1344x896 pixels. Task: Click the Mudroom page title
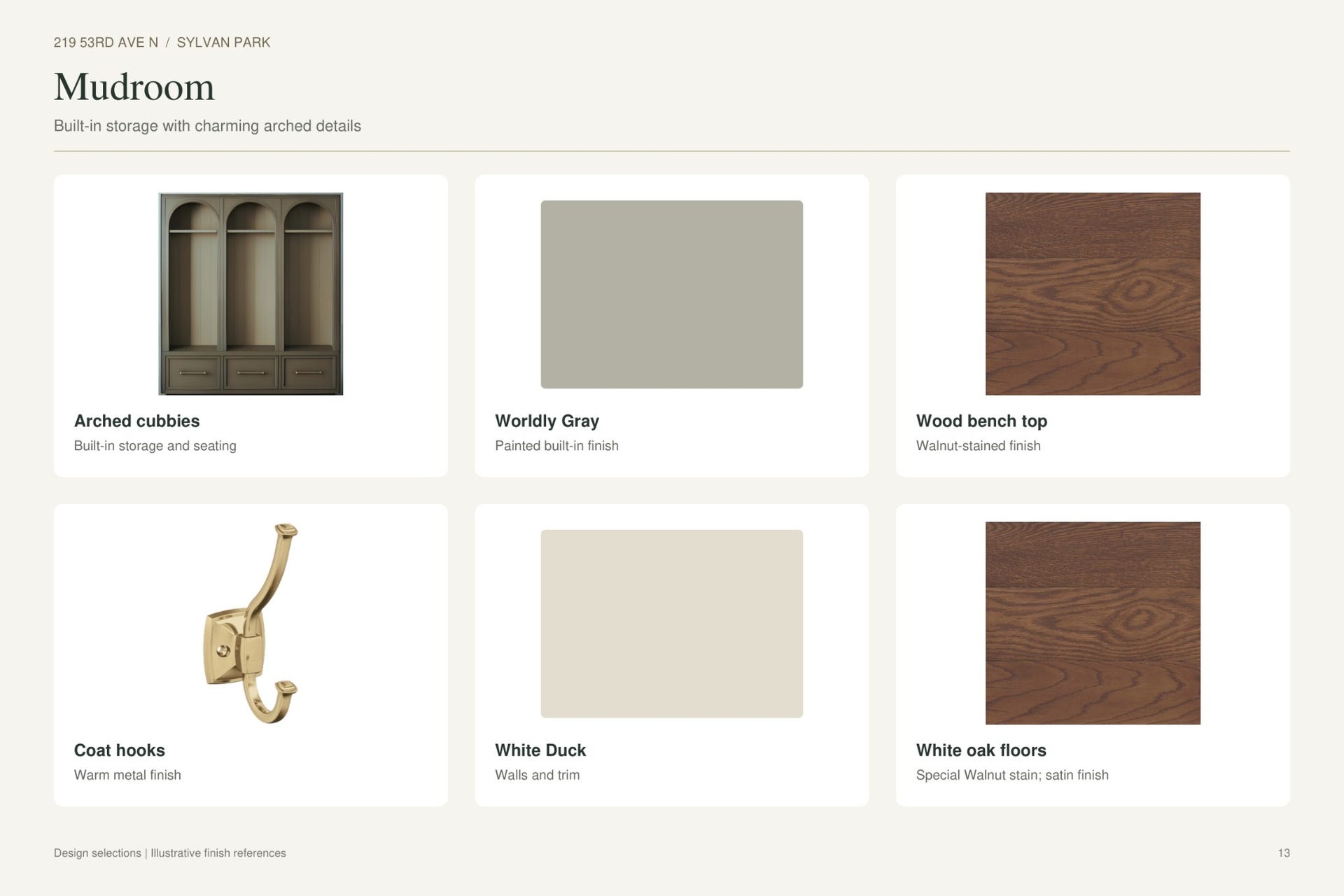click(x=134, y=87)
